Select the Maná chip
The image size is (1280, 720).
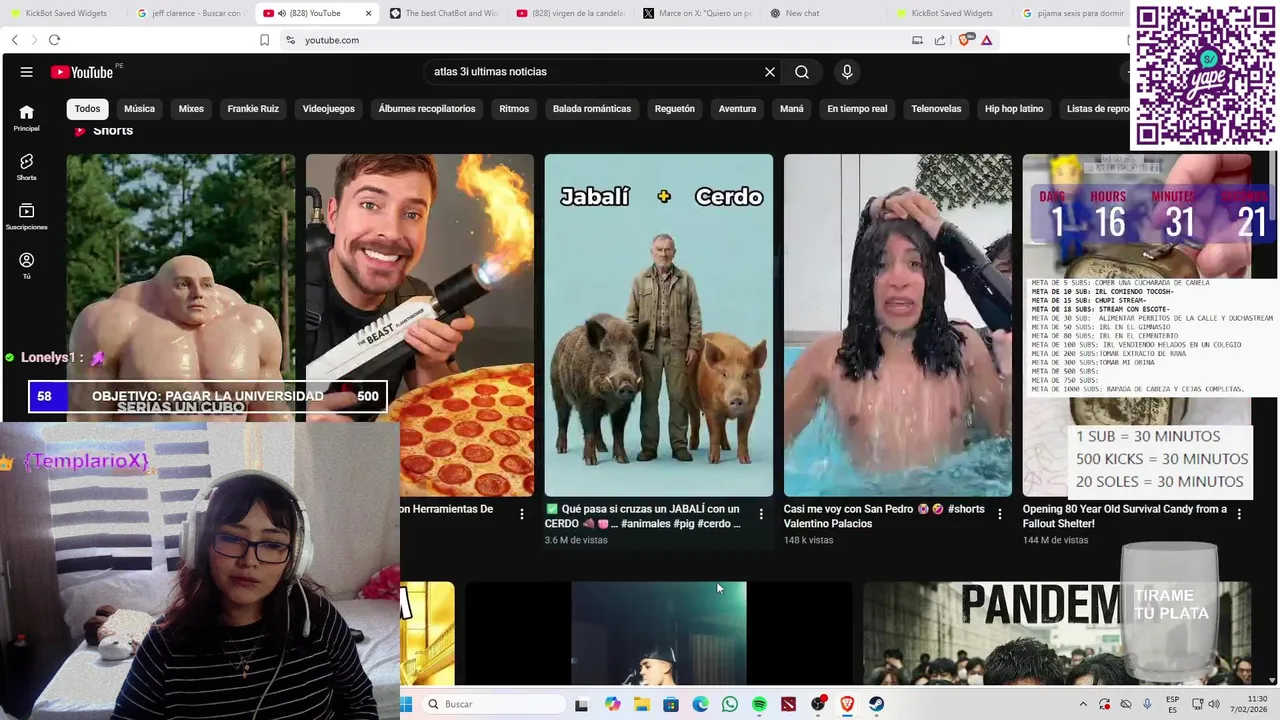tap(792, 109)
